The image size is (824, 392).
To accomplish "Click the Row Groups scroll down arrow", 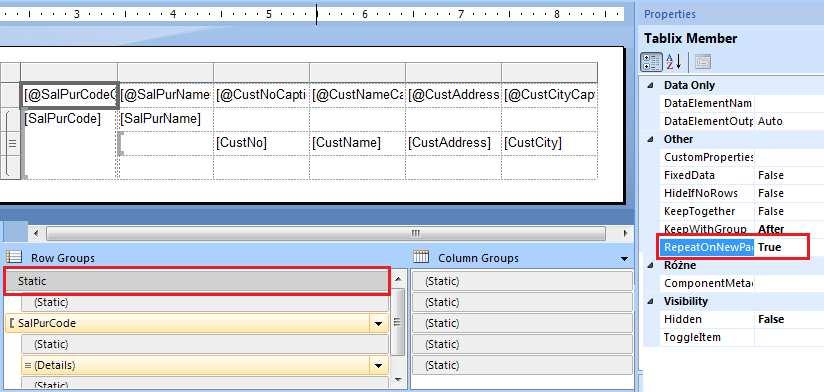I will click(x=398, y=378).
